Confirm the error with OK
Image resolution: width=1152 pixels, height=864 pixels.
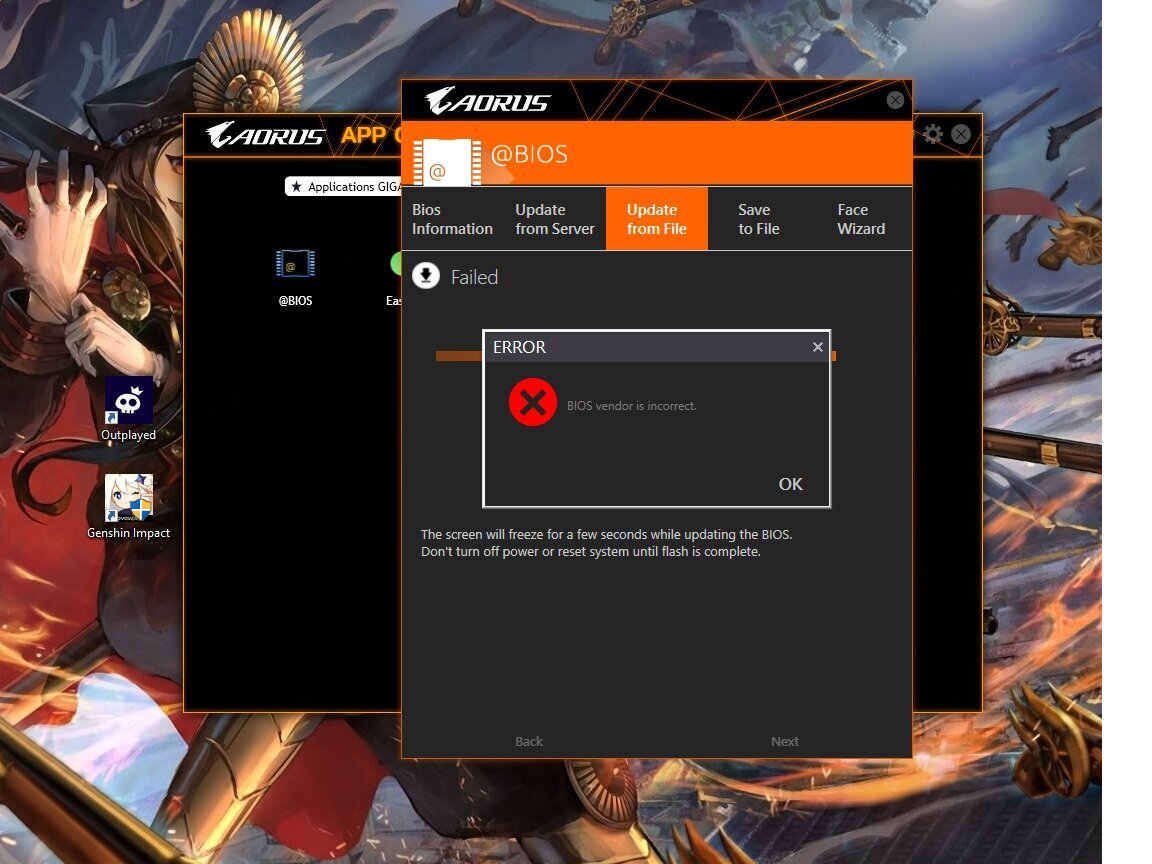coord(791,484)
